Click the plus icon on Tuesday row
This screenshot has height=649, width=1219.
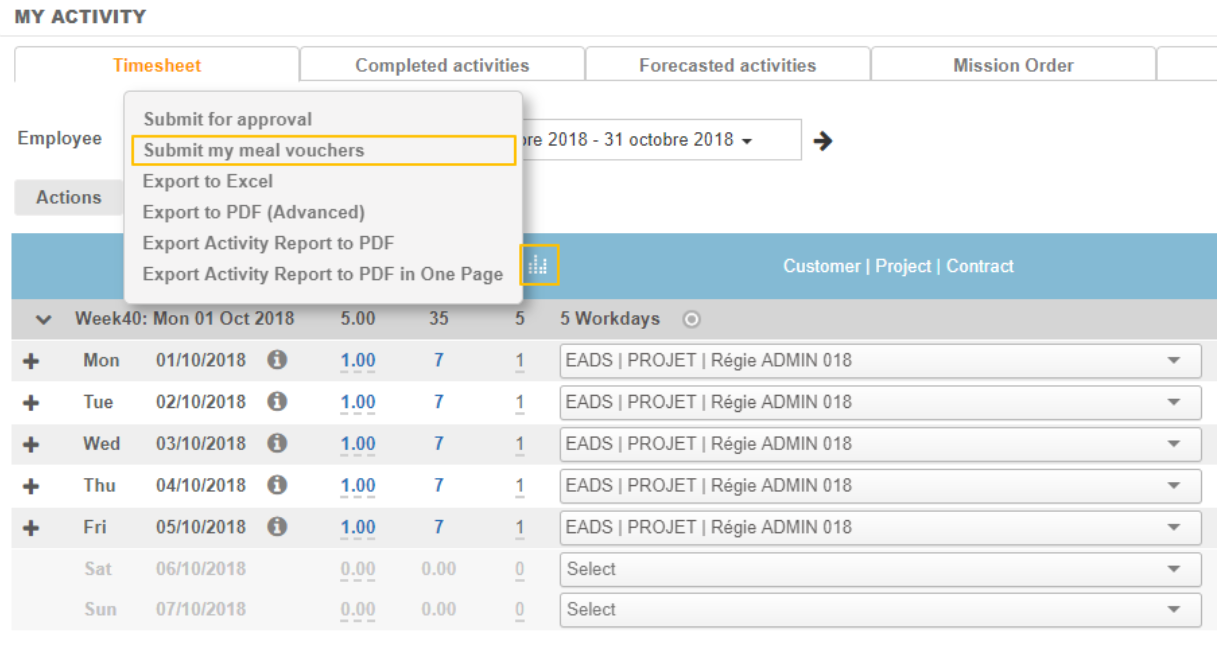31,403
